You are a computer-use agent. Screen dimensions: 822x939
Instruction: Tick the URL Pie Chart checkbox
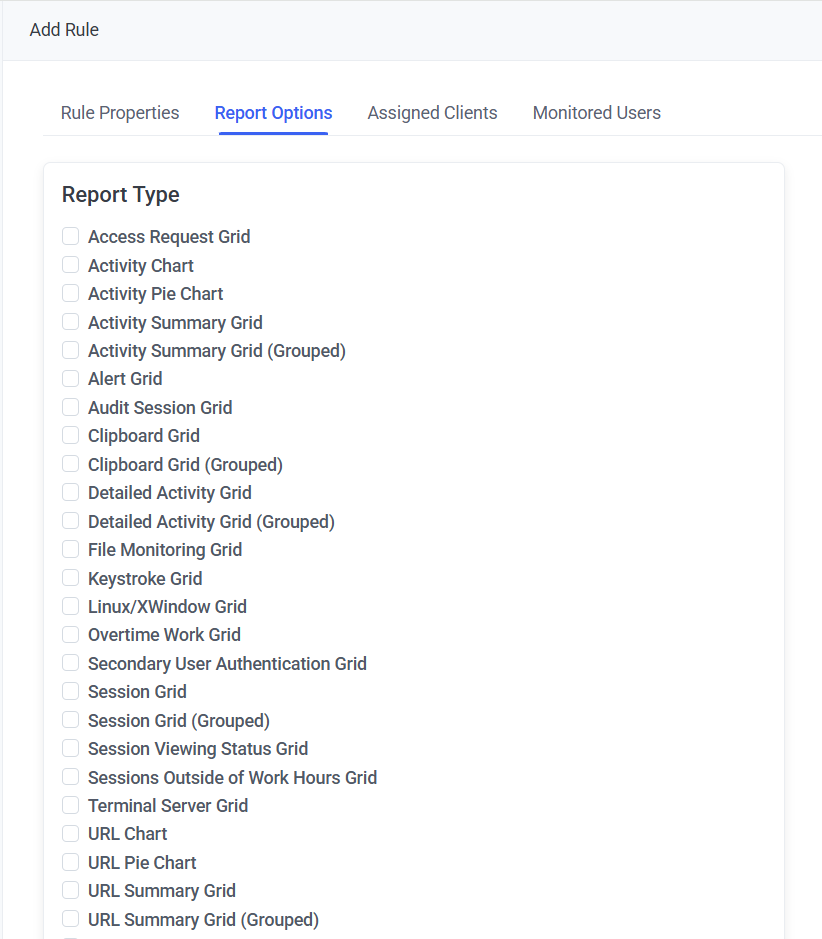(x=71, y=863)
